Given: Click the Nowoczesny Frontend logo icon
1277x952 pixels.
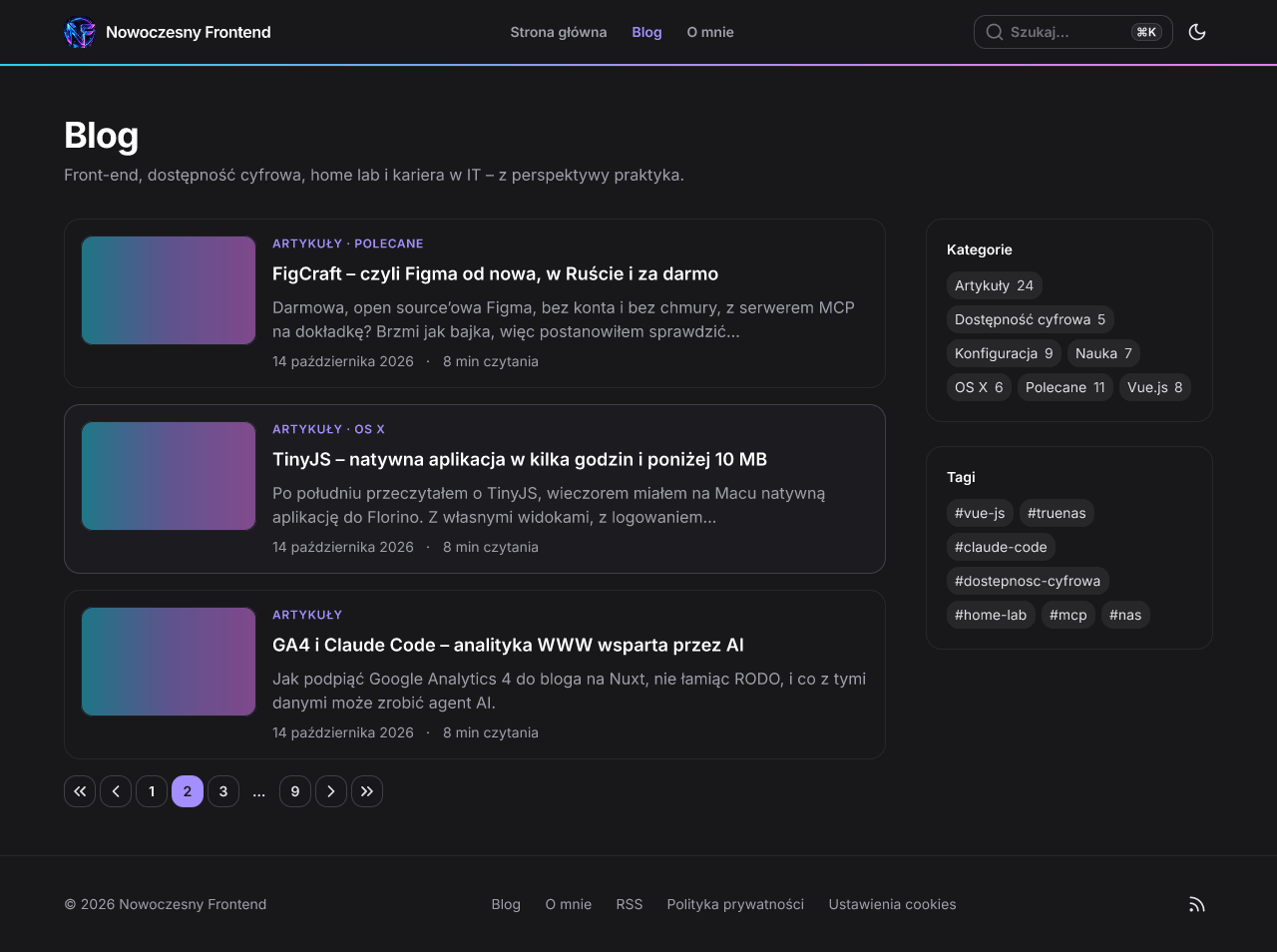Looking at the screenshot, I should [80, 32].
